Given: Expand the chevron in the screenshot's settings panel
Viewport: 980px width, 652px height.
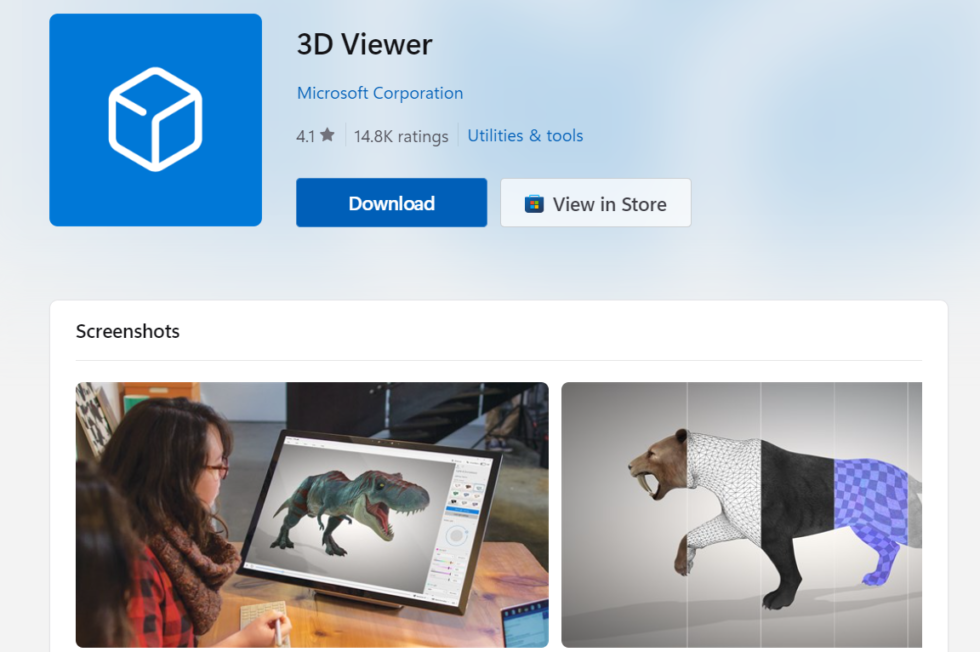Looking at the screenshot, I should tap(484, 478).
